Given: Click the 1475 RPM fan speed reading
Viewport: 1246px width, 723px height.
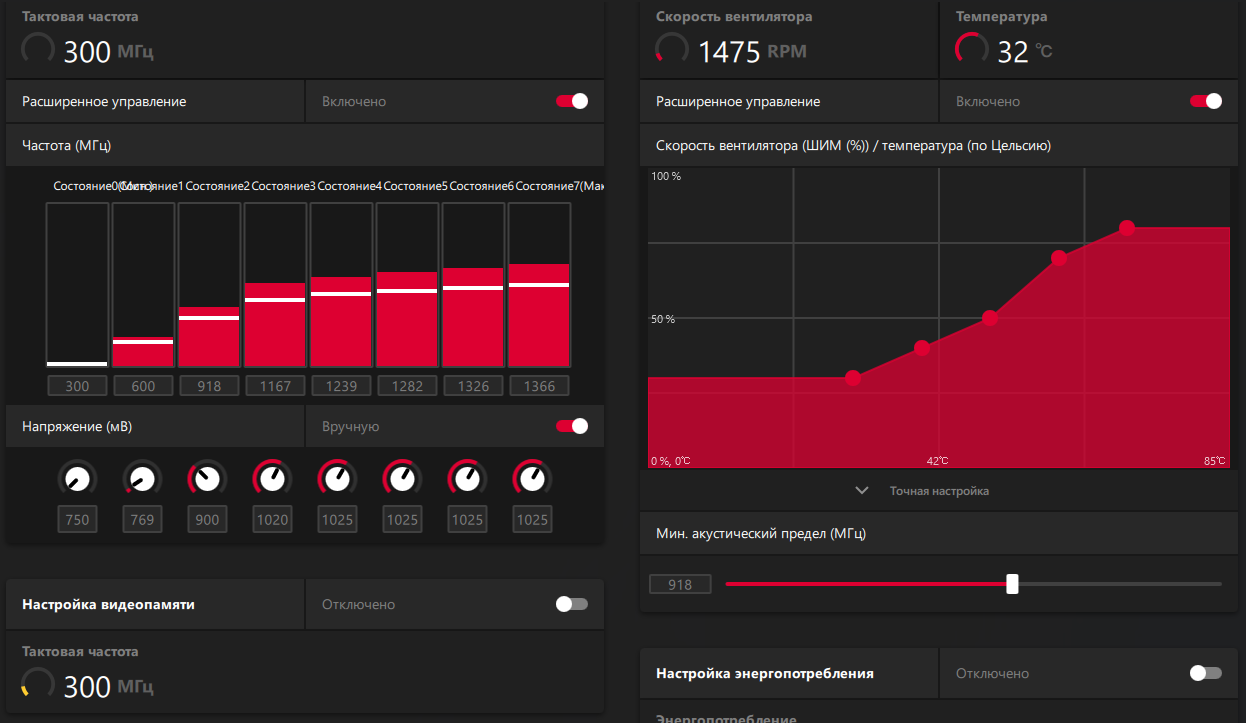Looking at the screenshot, I should (752, 52).
